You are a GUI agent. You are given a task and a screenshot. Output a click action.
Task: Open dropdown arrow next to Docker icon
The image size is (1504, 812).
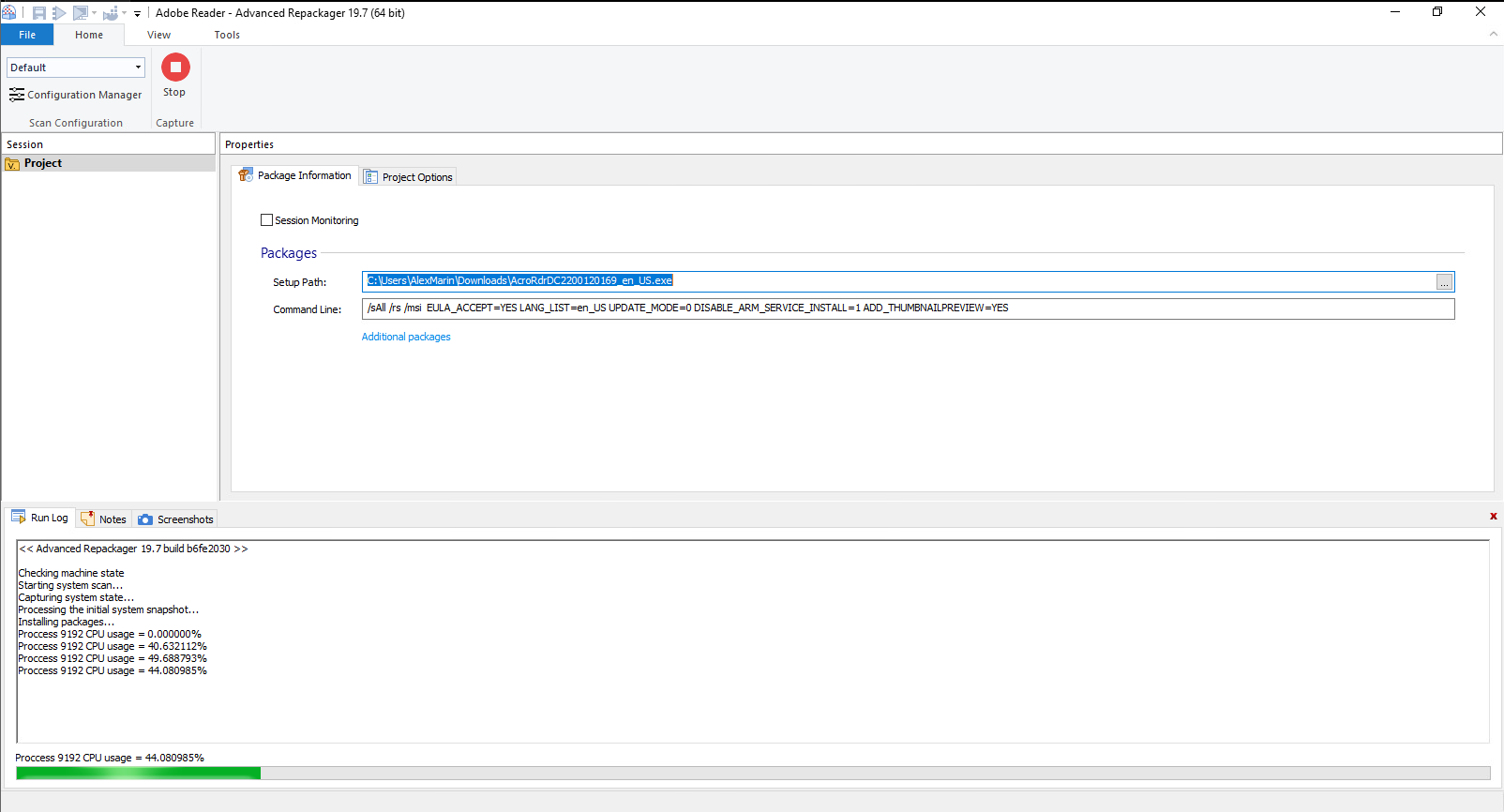[124, 13]
